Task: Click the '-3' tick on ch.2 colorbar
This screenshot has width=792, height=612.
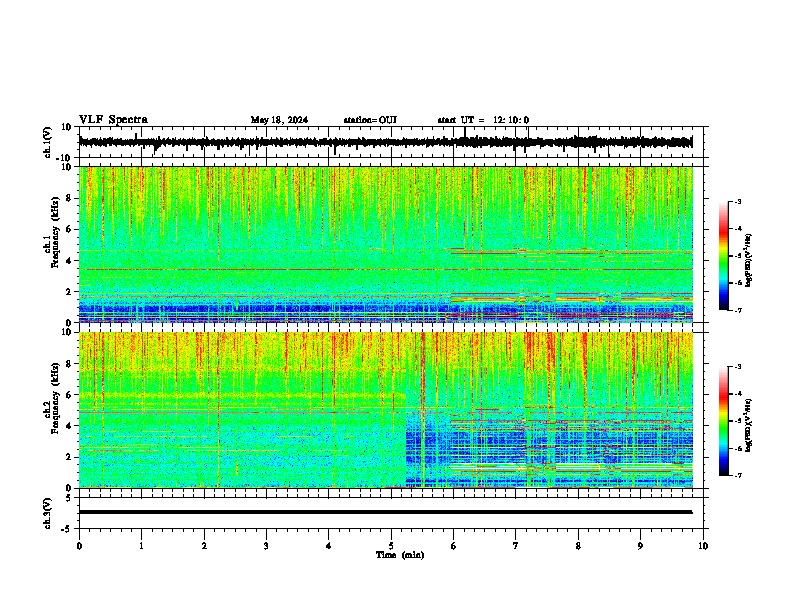Action: tap(737, 367)
